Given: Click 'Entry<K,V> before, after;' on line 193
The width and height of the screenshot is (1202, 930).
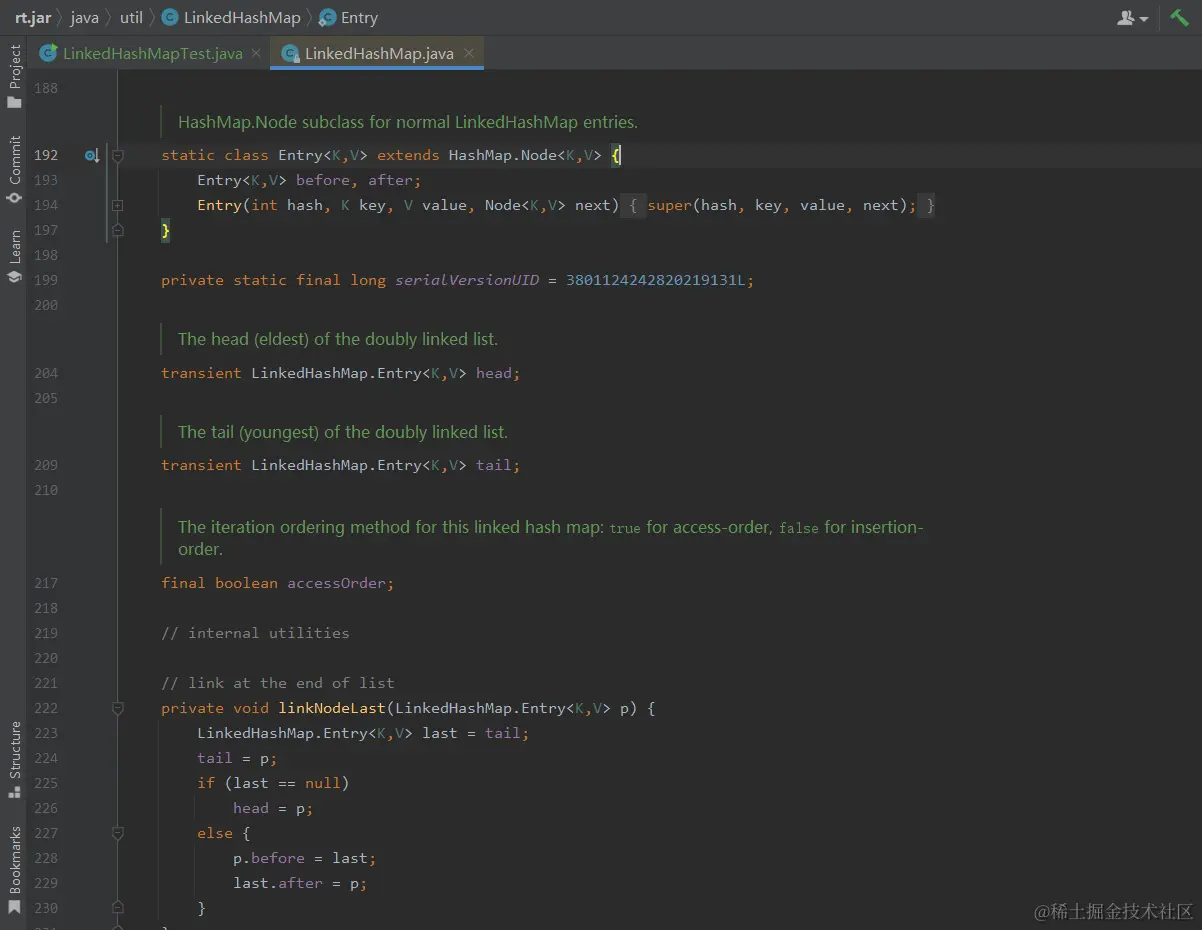Looking at the screenshot, I should coord(309,180).
